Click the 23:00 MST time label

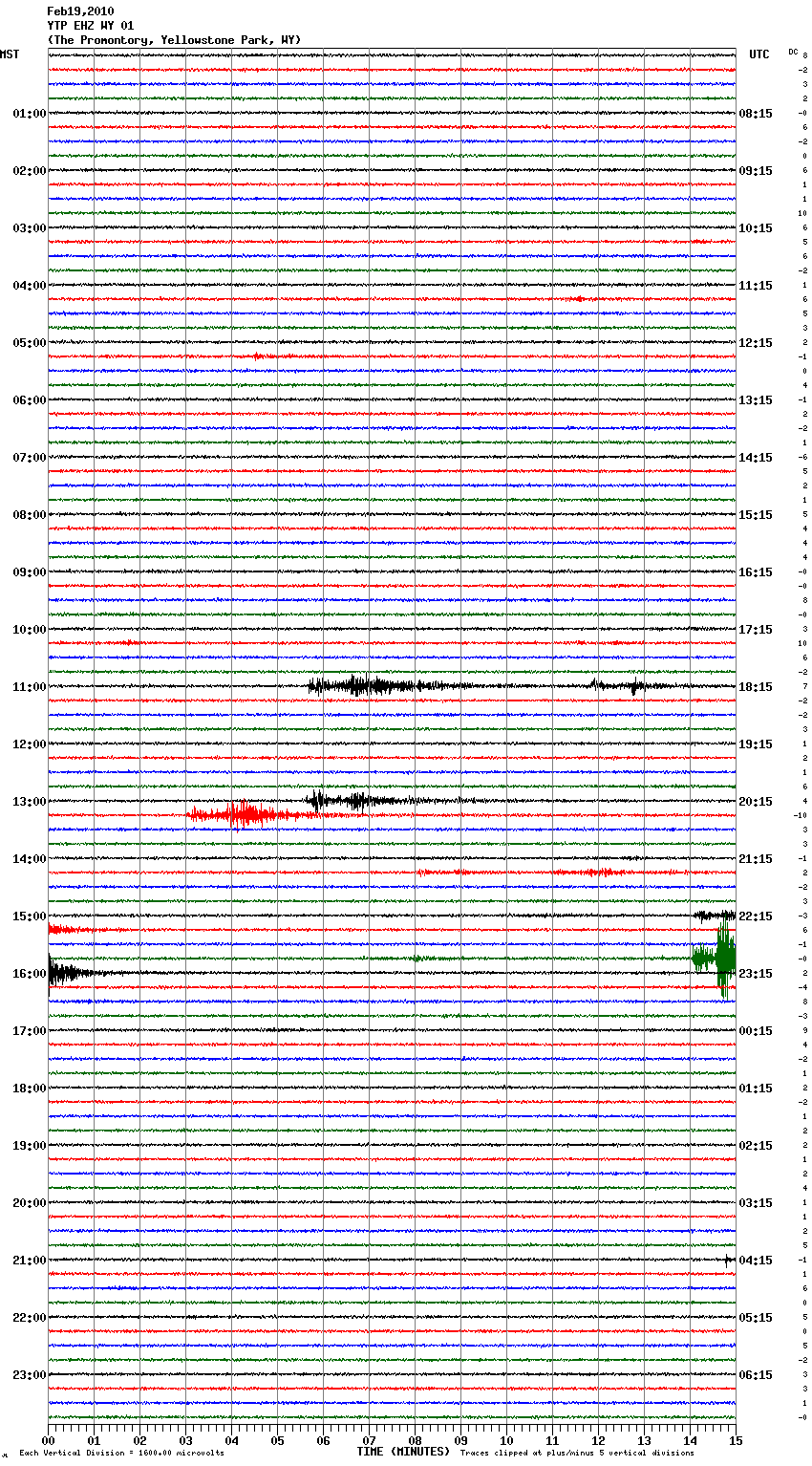pyautogui.click(x=30, y=1375)
